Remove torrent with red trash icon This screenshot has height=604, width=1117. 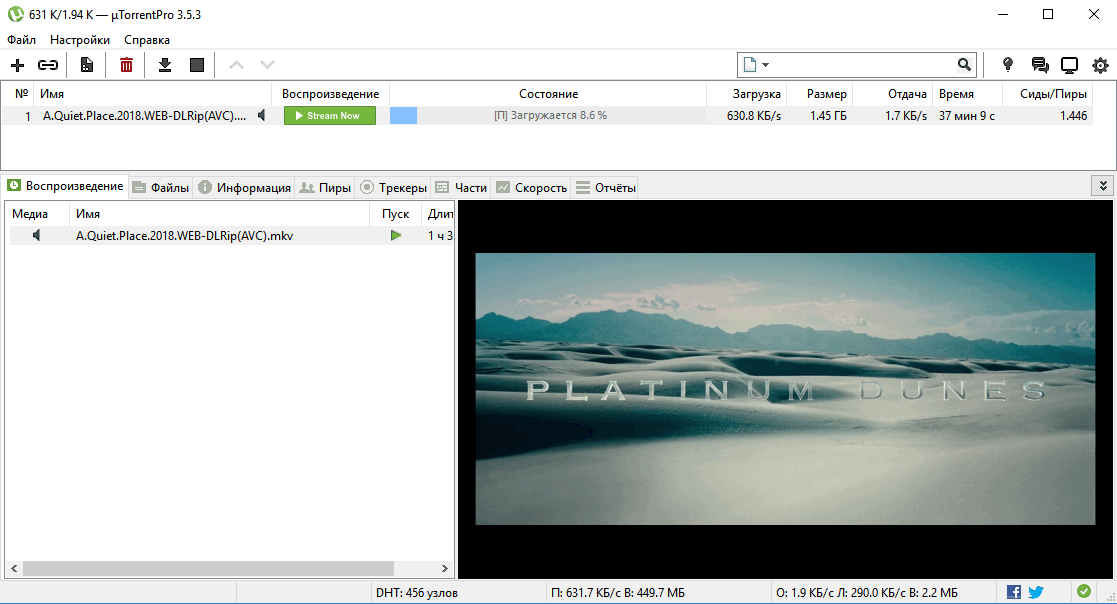(x=126, y=66)
